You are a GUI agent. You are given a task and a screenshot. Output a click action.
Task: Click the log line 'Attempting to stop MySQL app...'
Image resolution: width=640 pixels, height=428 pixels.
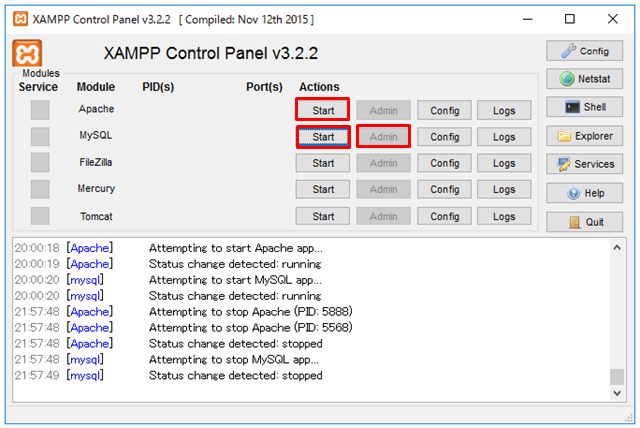coord(234,359)
